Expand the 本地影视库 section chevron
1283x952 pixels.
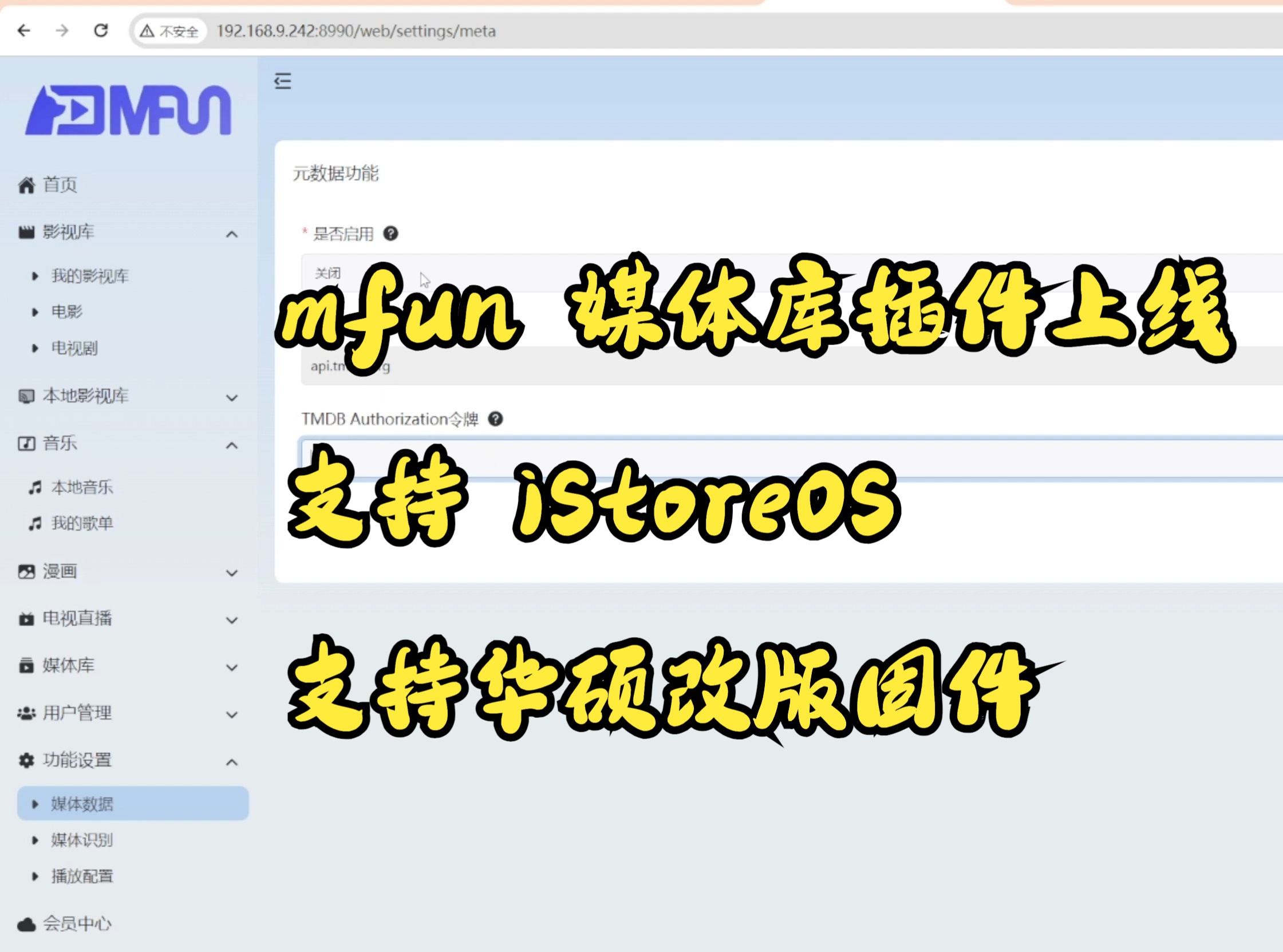[232, 398]
